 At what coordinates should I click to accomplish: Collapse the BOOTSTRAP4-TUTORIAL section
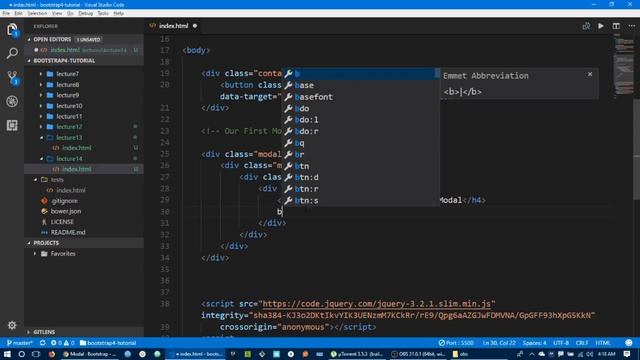[x=29, y=61]
